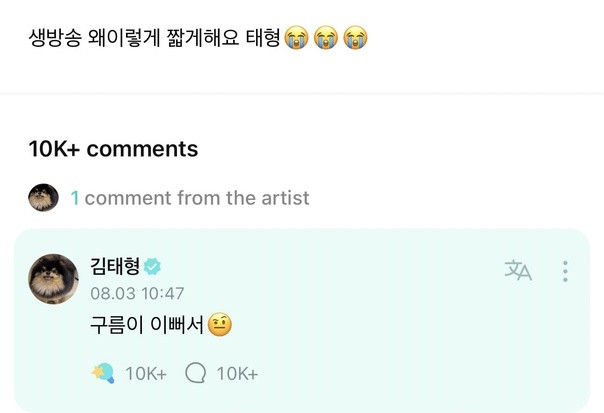Translate the artist's comment with translate icon
604x413 pixels.
[x=518, y=270]
